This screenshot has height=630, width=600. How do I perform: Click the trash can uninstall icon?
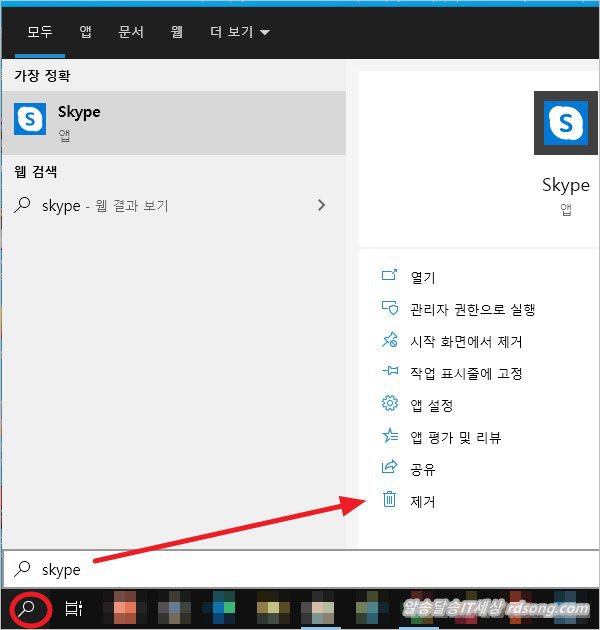click(x=389, y=499)
